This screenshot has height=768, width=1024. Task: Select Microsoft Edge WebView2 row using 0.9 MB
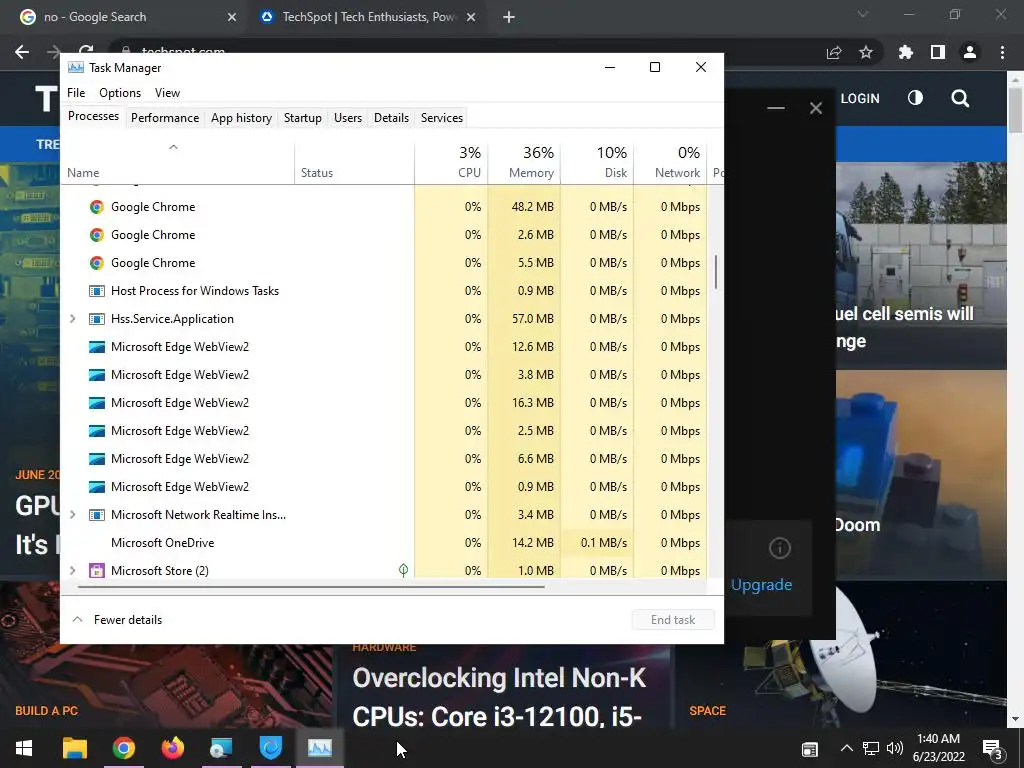coord(384,487)
